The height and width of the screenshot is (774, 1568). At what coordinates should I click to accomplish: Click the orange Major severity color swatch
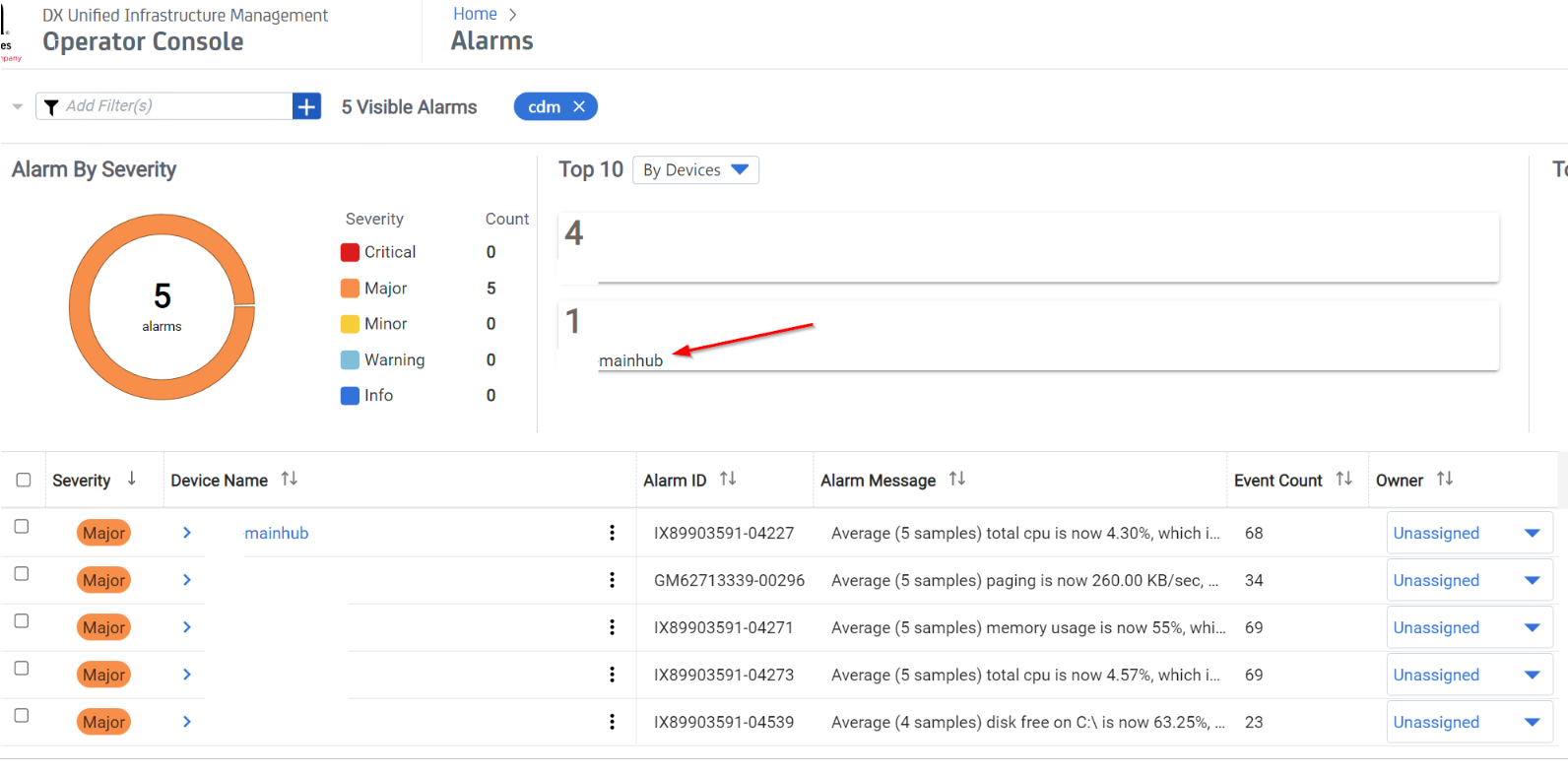[350, 289]
